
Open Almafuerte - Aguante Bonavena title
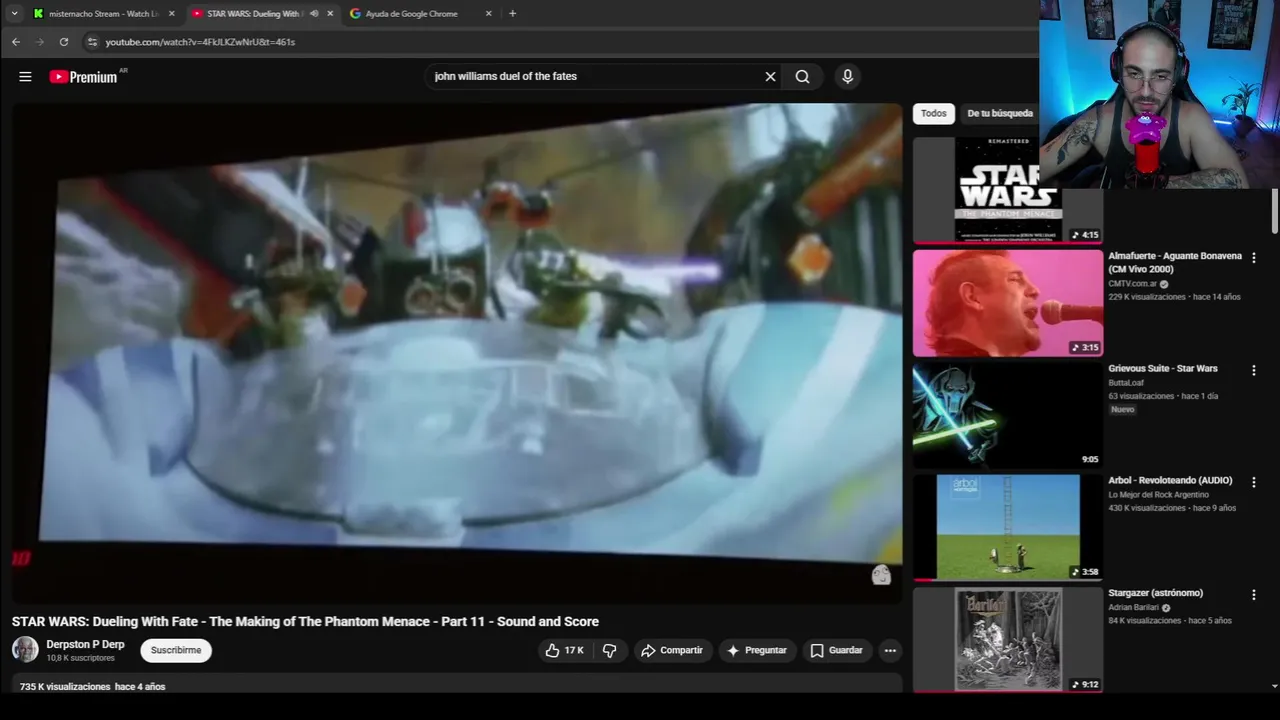pos(1175,262)
